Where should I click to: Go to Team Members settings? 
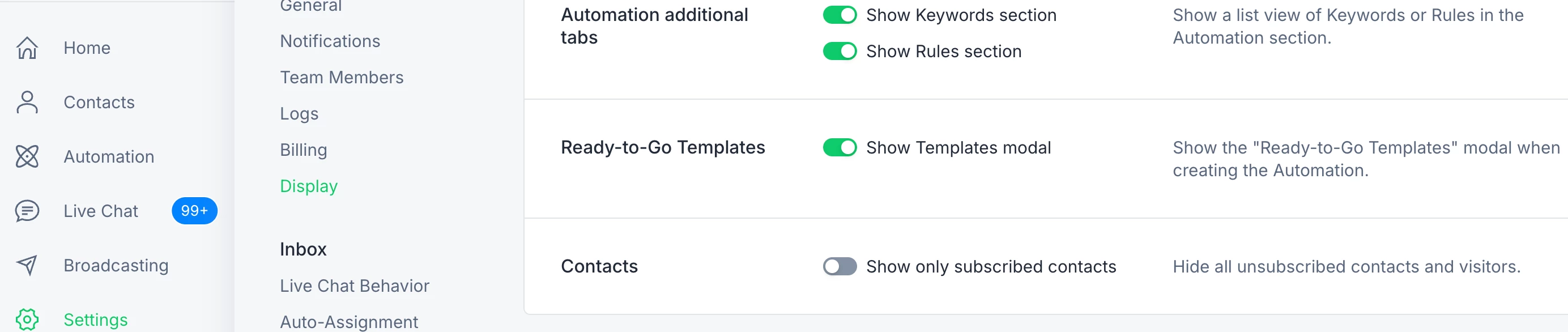click(342, 78)
